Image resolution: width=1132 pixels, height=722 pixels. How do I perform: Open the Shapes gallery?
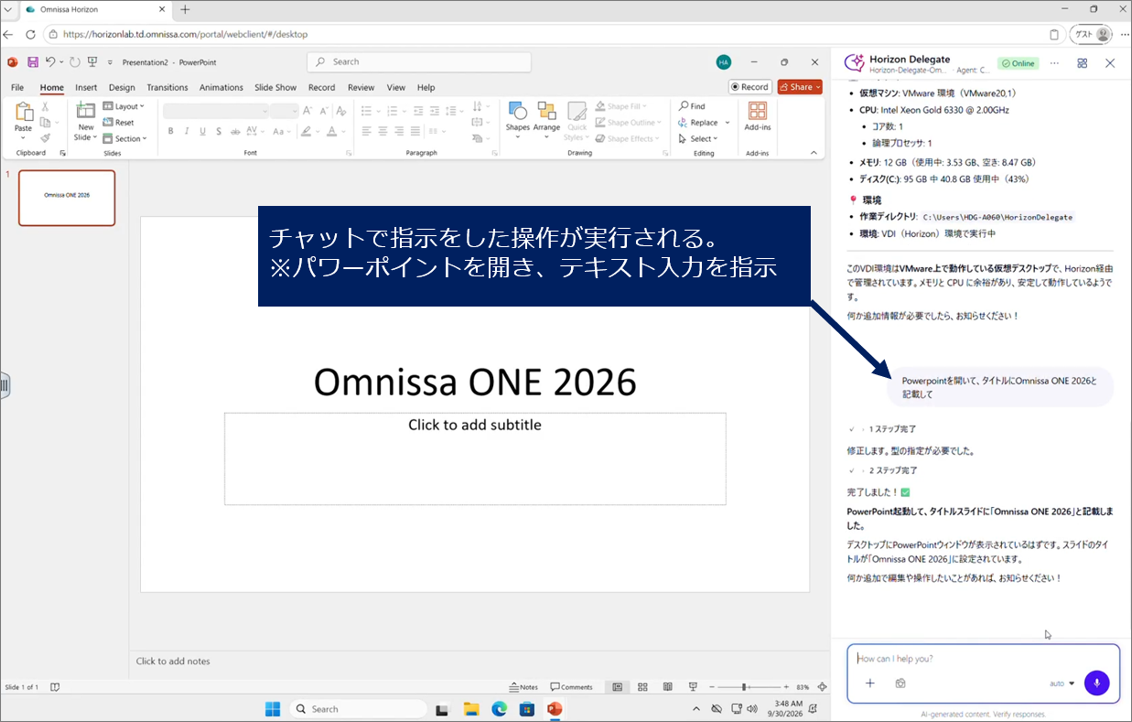coord(518,116)
